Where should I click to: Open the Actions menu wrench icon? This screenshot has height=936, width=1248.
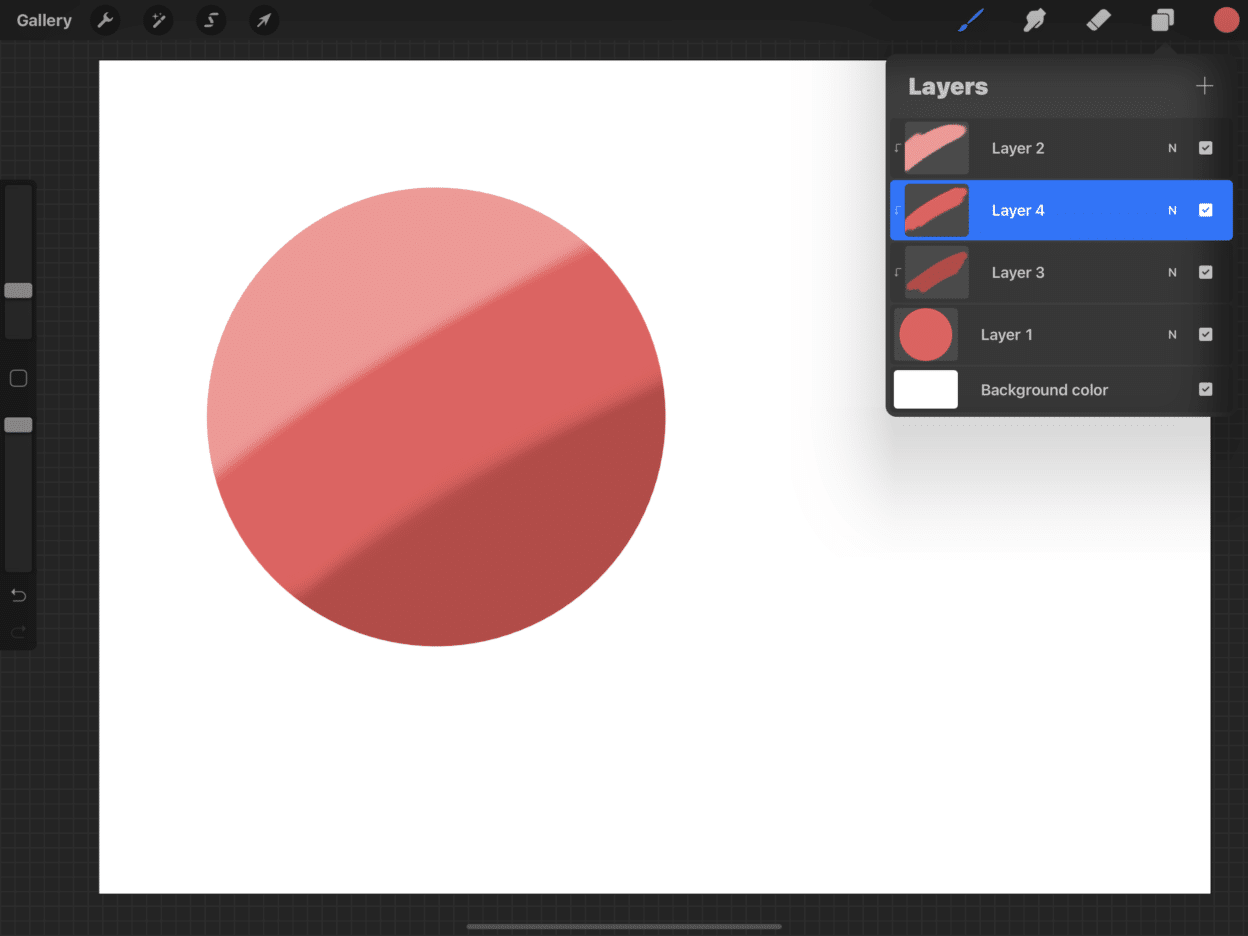tap(104, 20)
